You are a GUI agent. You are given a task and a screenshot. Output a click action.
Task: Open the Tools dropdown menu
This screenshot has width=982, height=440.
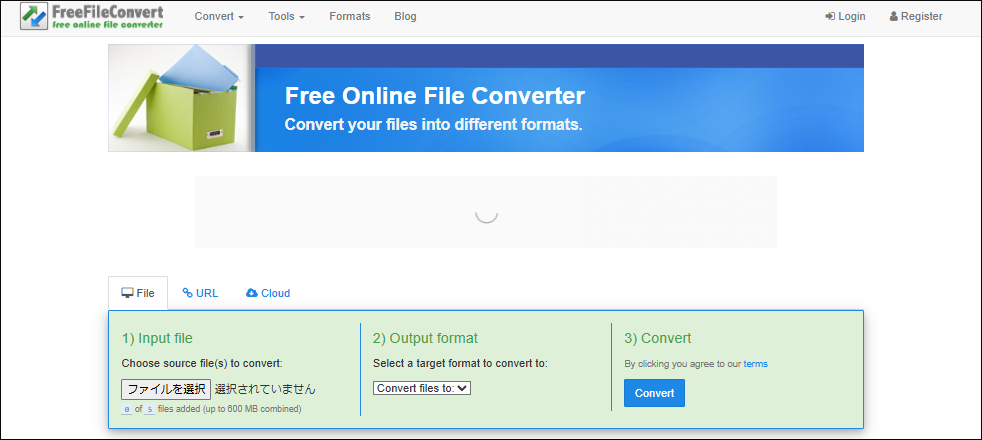287,16
